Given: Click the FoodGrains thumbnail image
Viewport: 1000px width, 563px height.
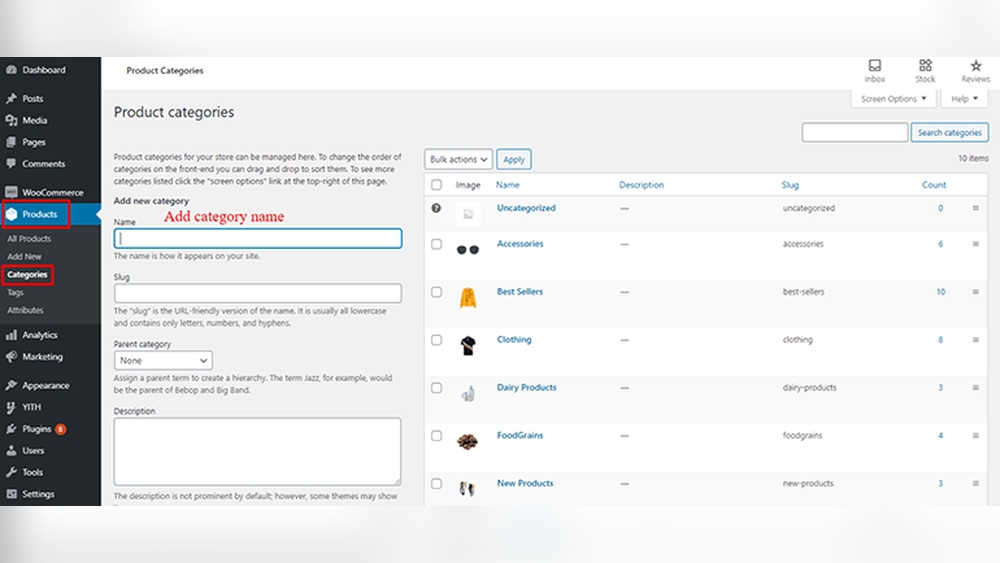Looking at the screenshot, I should click(x=467, y=441).
